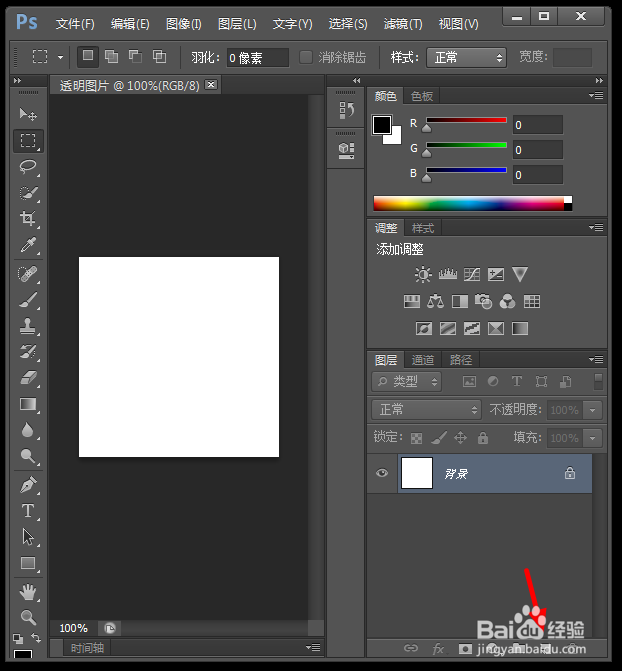This screenshot has width=622, height=671.
Task: Add a Curves adjustment
Action: click(x=472, y=274)
